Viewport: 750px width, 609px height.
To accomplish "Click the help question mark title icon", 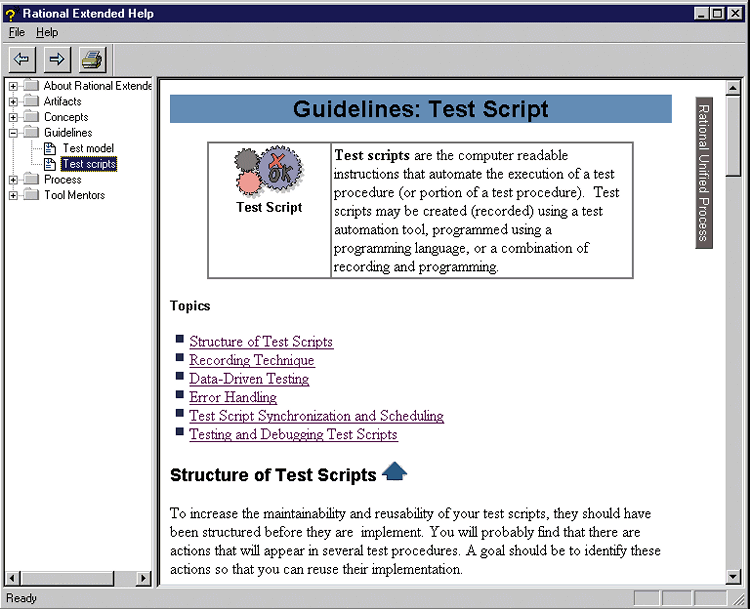I will click(x=11, y=14).
